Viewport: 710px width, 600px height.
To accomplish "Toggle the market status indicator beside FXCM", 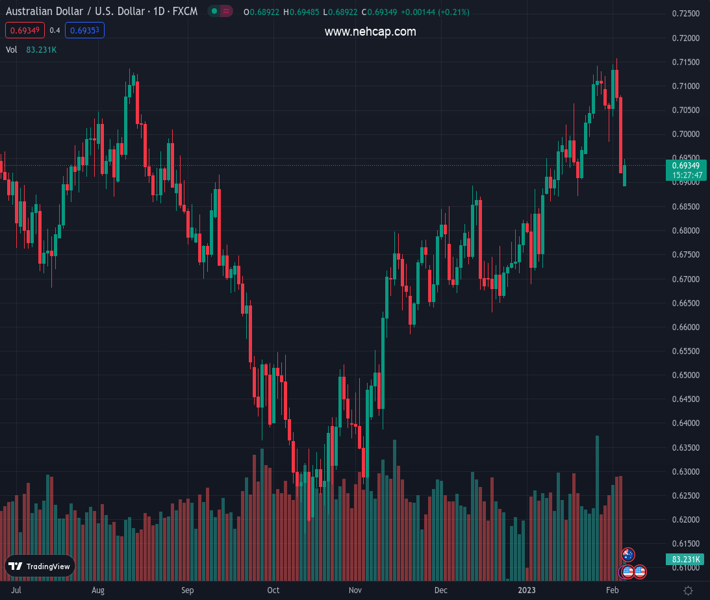I will 219,12.
